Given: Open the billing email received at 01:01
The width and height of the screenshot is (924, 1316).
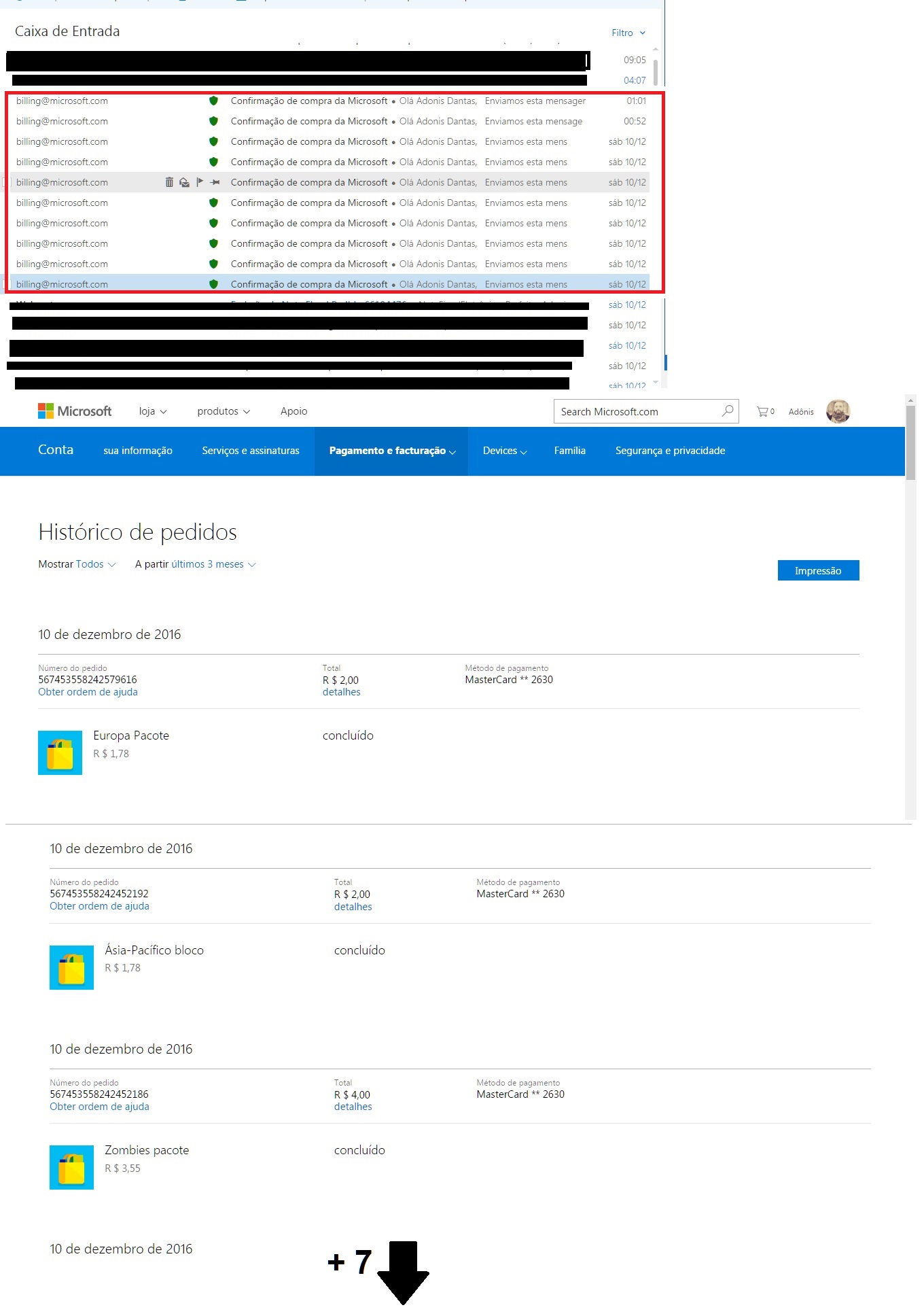Looking at the screenshot, I should pyautogui.click(x=330, y=101).
